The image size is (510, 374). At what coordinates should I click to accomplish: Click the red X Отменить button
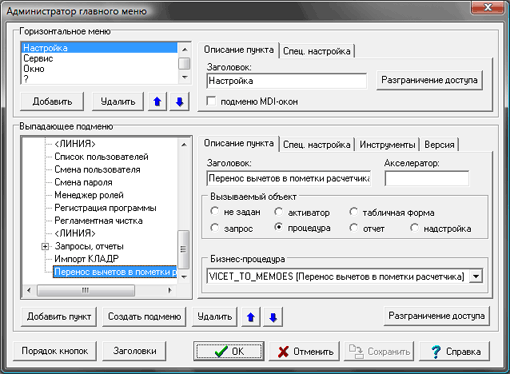coord(304,351)
